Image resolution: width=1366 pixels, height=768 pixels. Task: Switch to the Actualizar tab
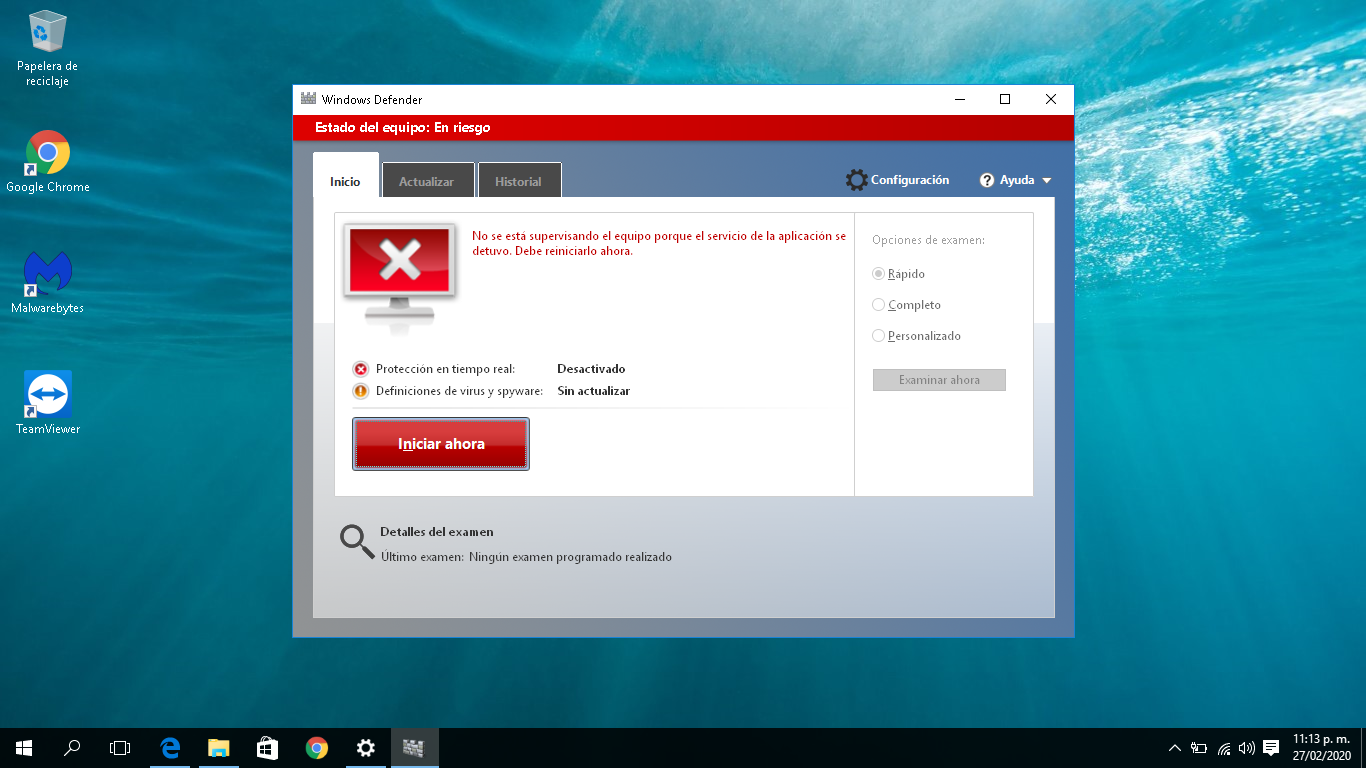tap(427, 180)
